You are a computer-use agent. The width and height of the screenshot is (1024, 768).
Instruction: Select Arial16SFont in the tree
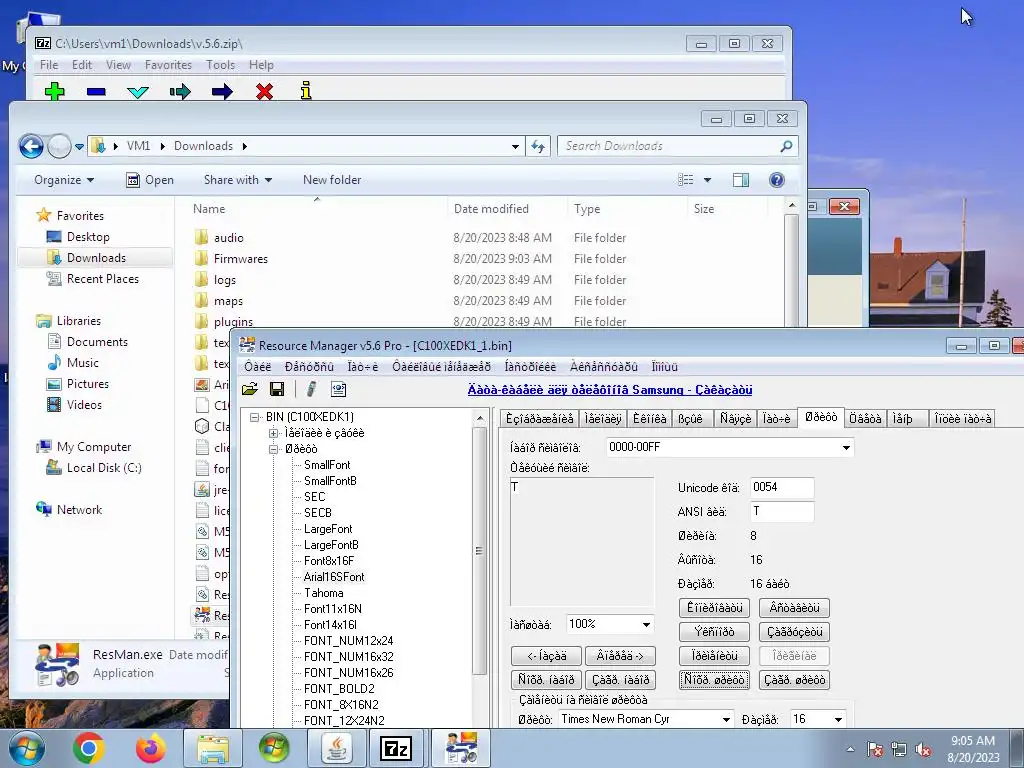(334, 577)
